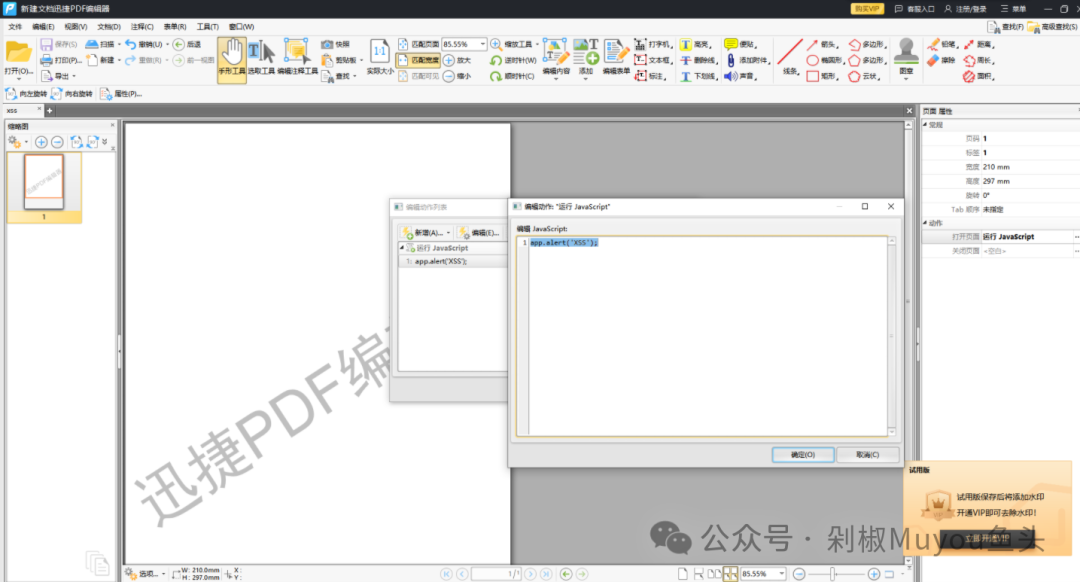Confirm with the 确定(O) button
1080x582 pixels.
(802, 455)
